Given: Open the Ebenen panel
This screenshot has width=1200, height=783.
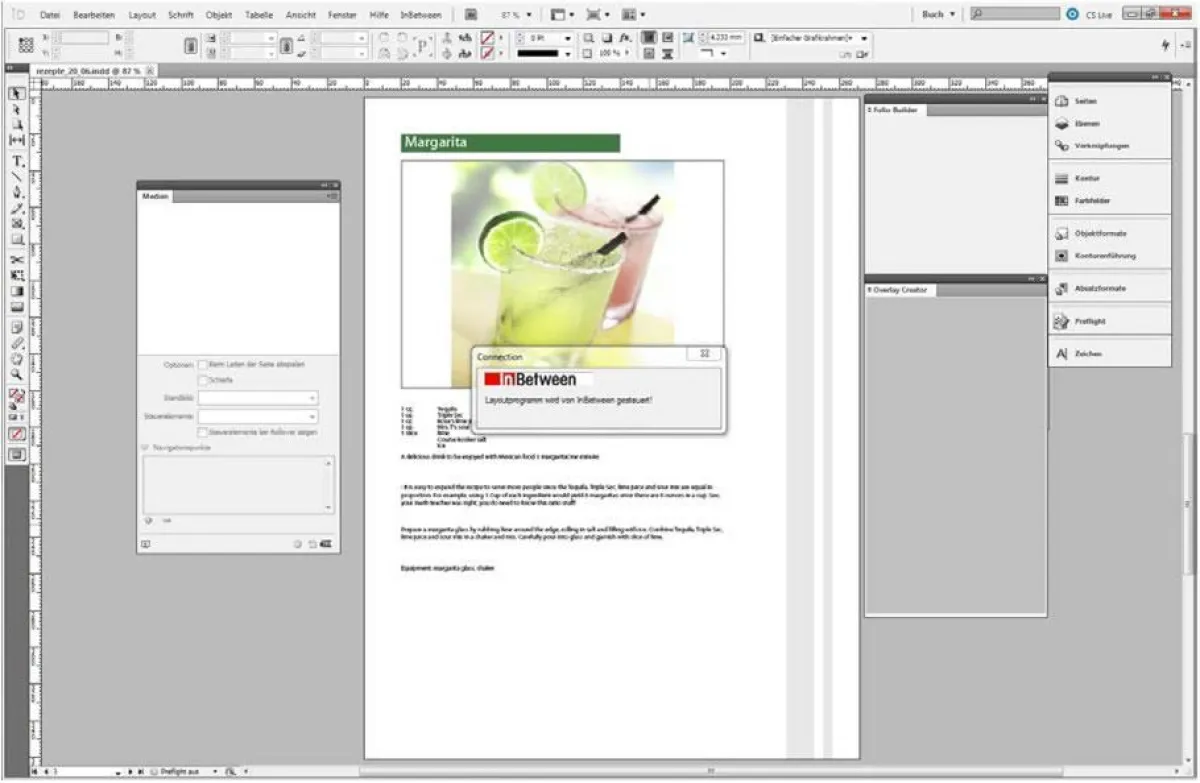Looking at the screenshot, I should click(x=1085, y=123).
